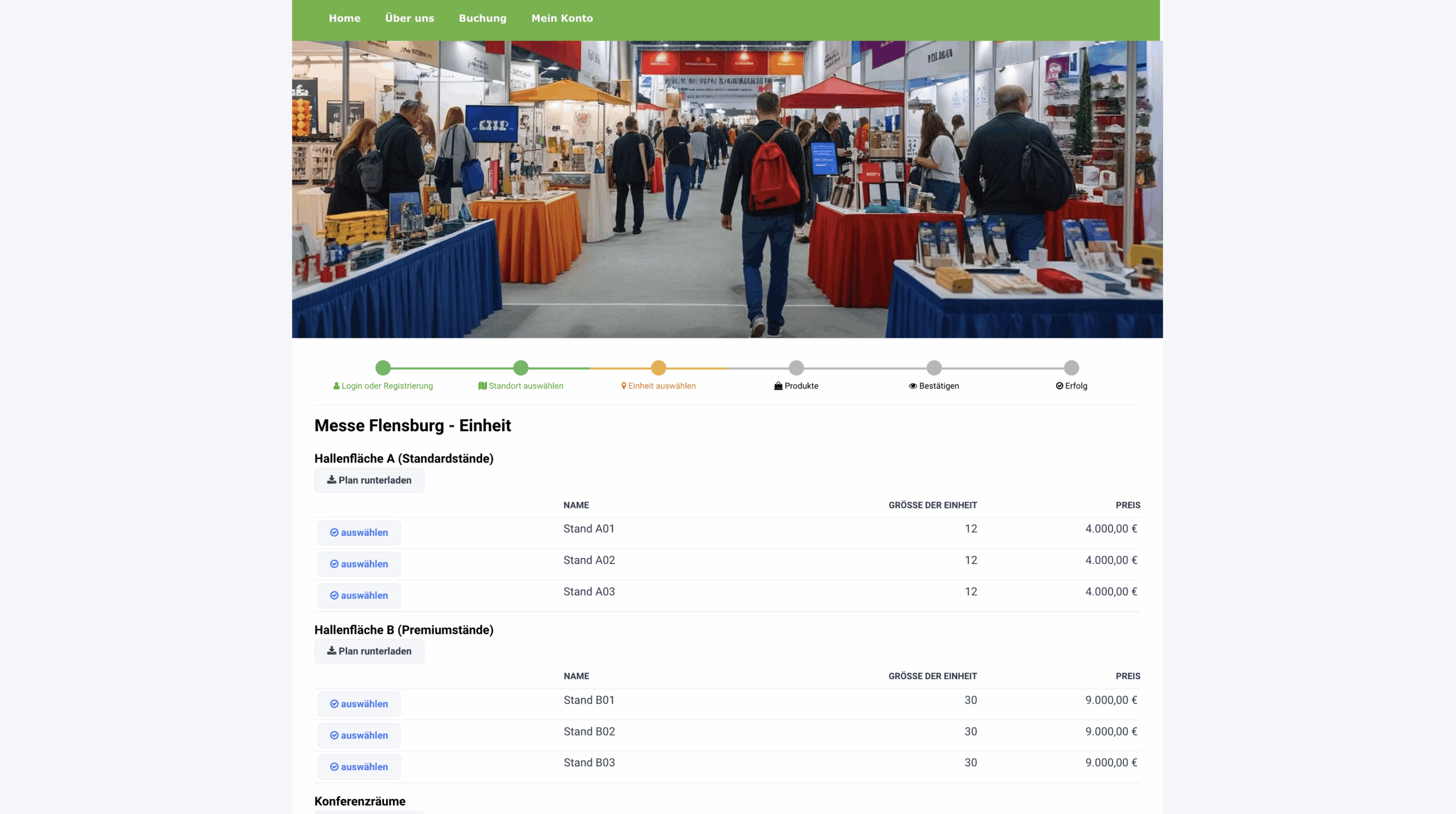The height and width of the screenshot is (814, 1456).
Task: Click the gray Produkte step circle
Action: pyautogui.click(x=796, y=368)
